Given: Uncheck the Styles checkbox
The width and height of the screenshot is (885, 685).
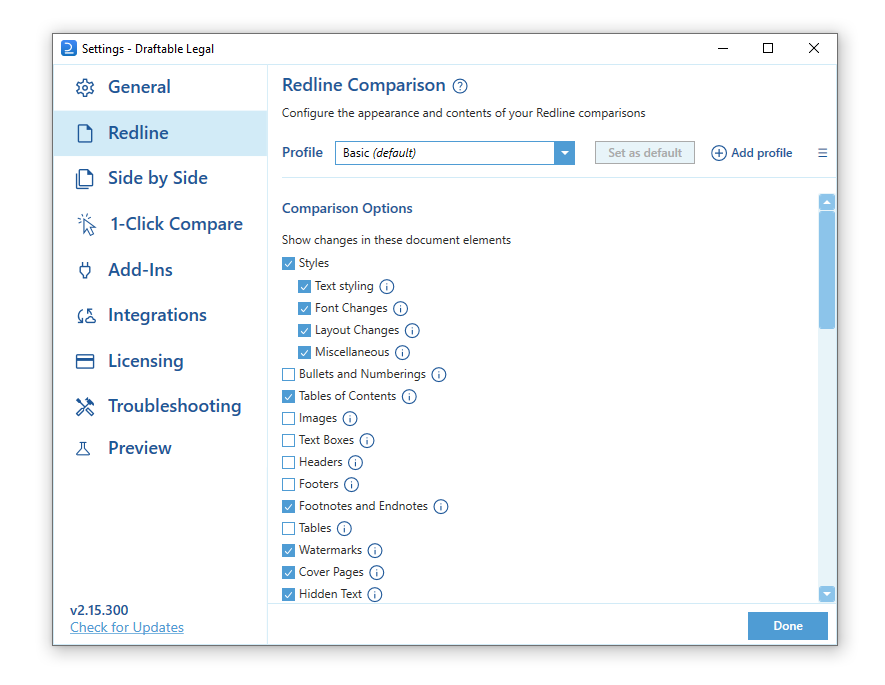Looking at the screenshot, I should click(x=288, y=264).
